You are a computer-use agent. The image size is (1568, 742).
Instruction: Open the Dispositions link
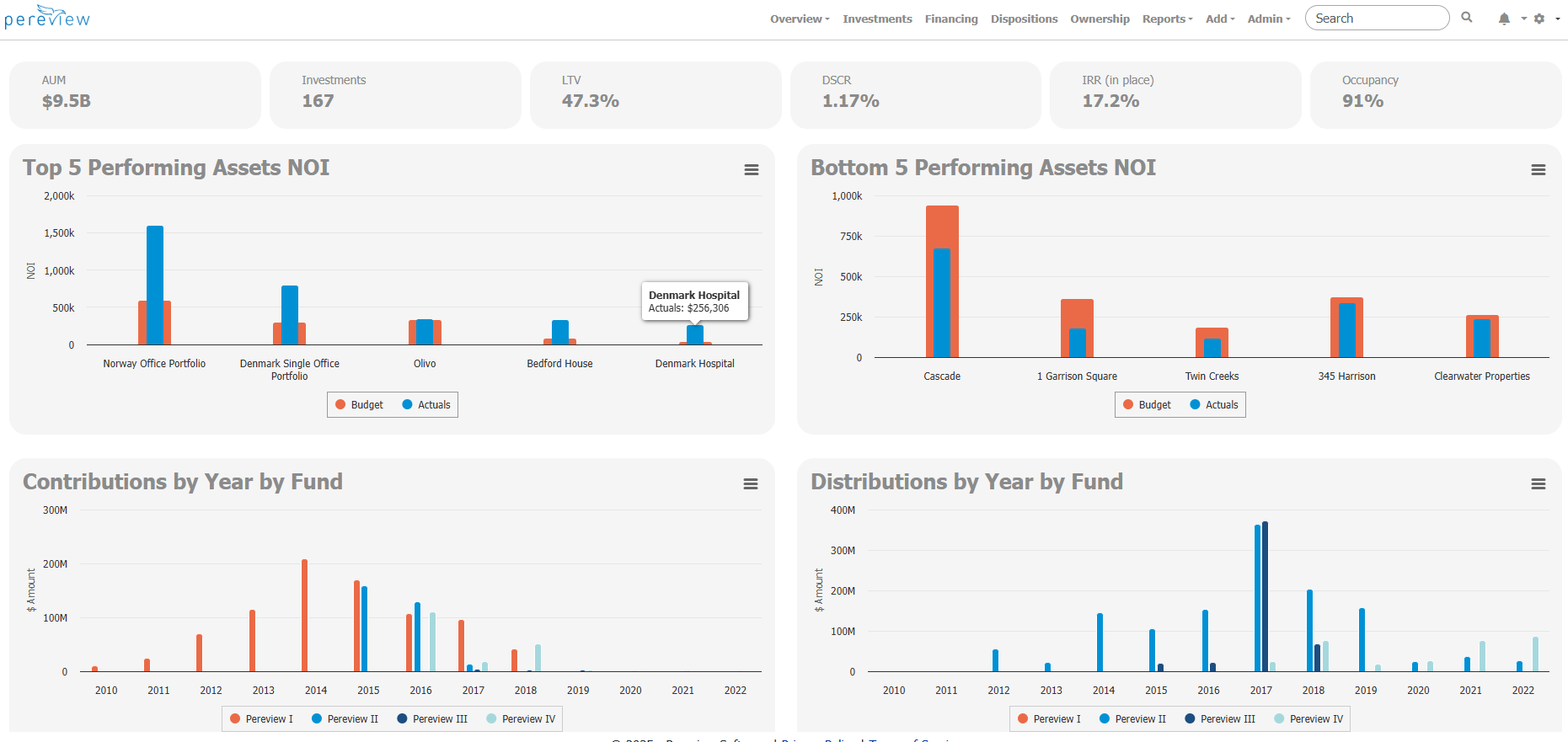click(1024, 19)
